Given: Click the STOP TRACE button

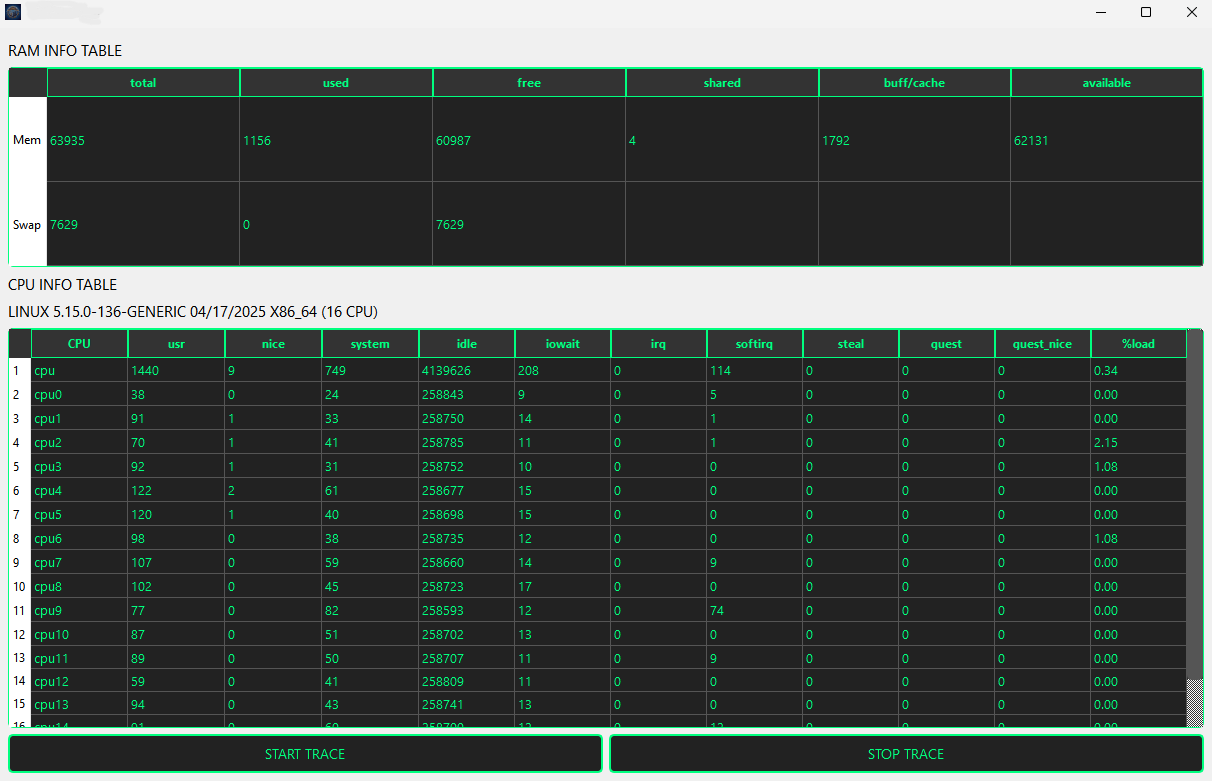Looking at the screenshot, I should (906, 754).
